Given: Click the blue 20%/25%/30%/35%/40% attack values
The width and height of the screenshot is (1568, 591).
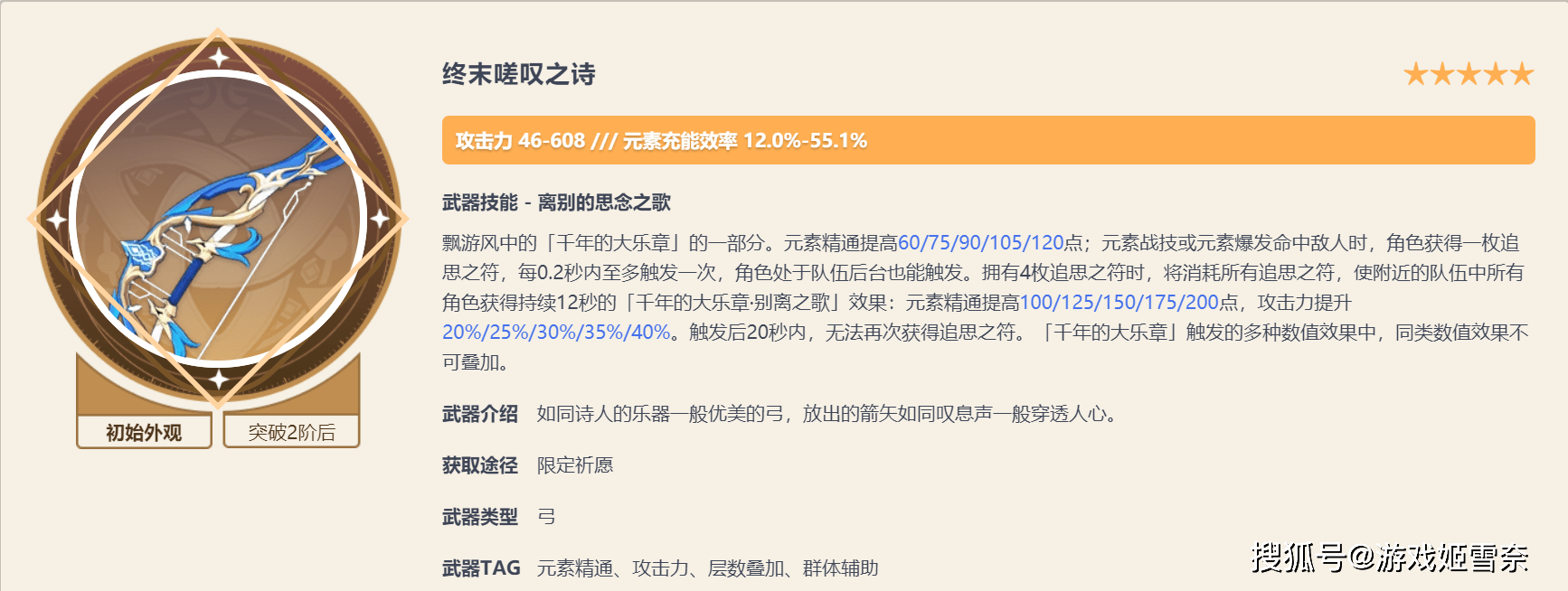Looking at the screenshot, I should [x=556, y=333].
